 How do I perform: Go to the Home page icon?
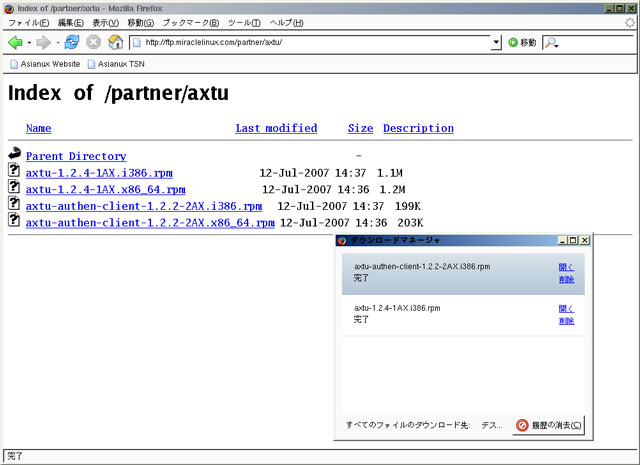pos(116,42)
